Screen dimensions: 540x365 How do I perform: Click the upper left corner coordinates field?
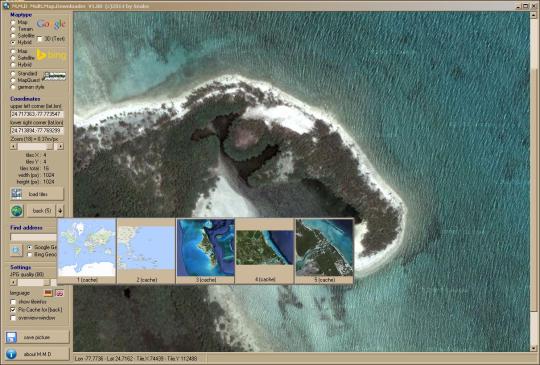[37, 114]
